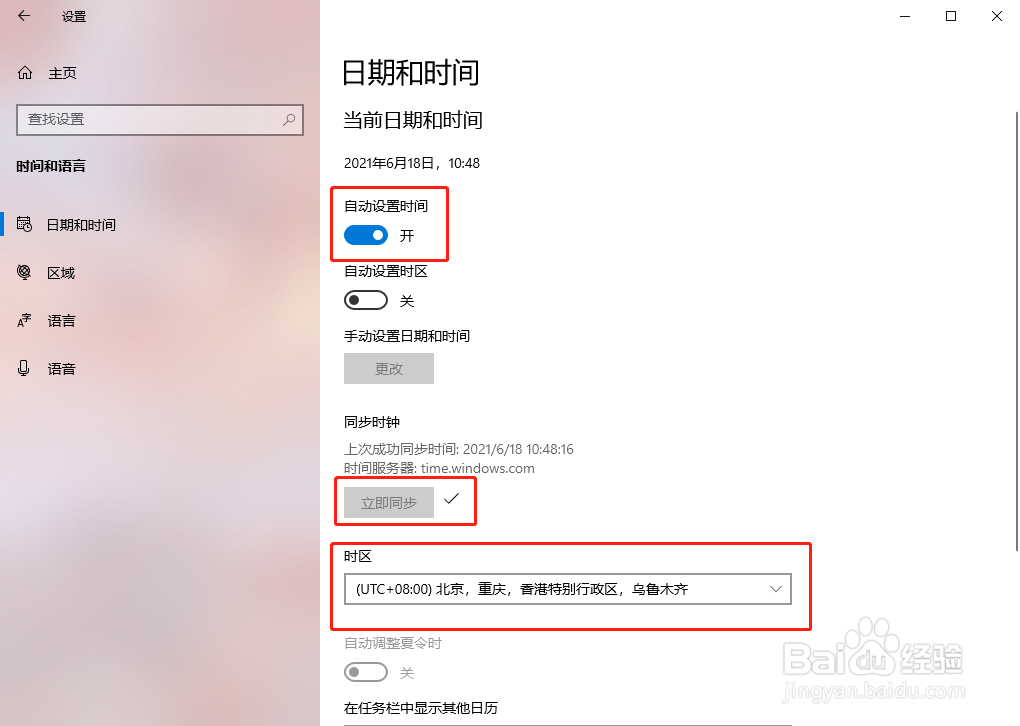Screen dimensions: 1020x726
Task: Maximize the Settings window
Action: pos(951,16)
